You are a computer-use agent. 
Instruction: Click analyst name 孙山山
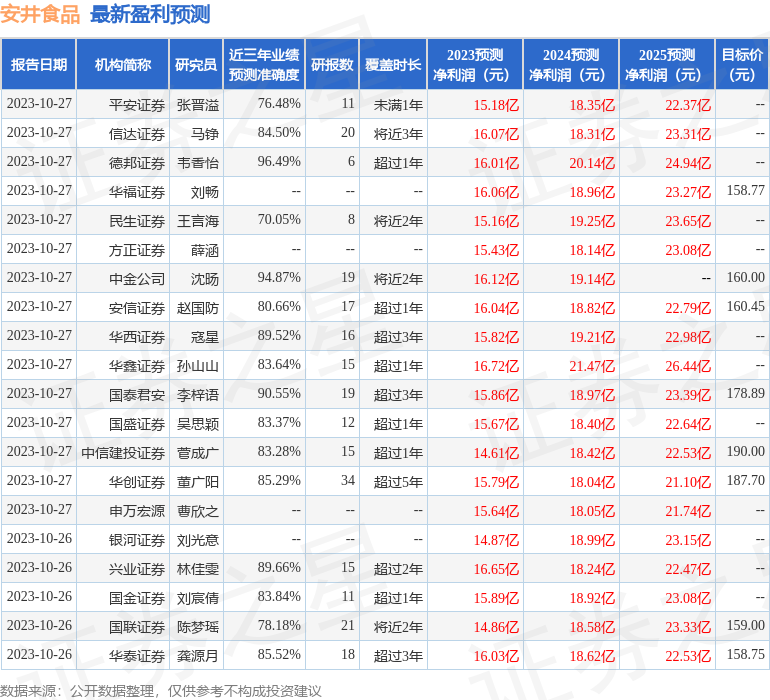[197, 365]
